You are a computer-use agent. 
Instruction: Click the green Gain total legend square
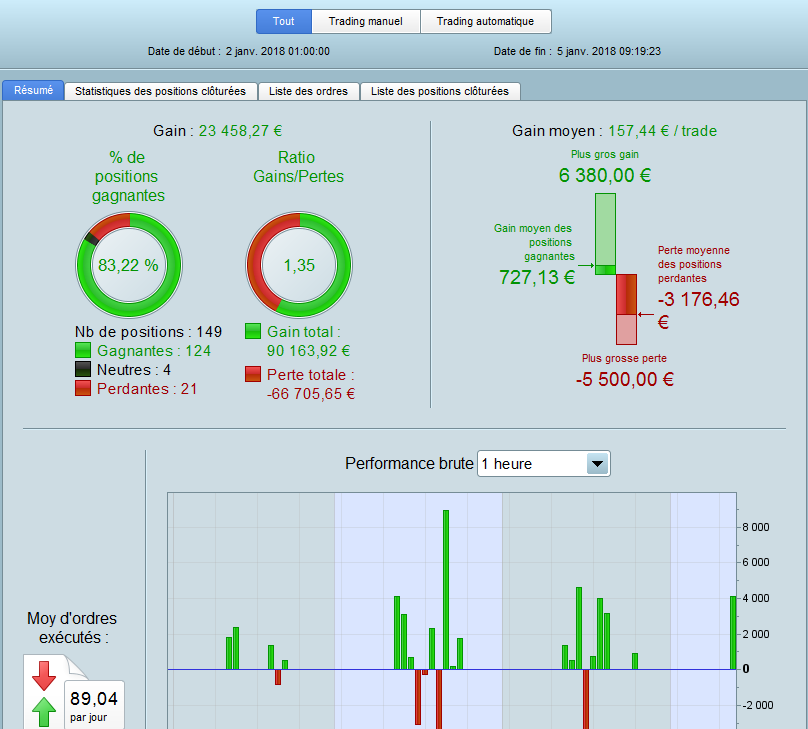(x=253, y=331)
